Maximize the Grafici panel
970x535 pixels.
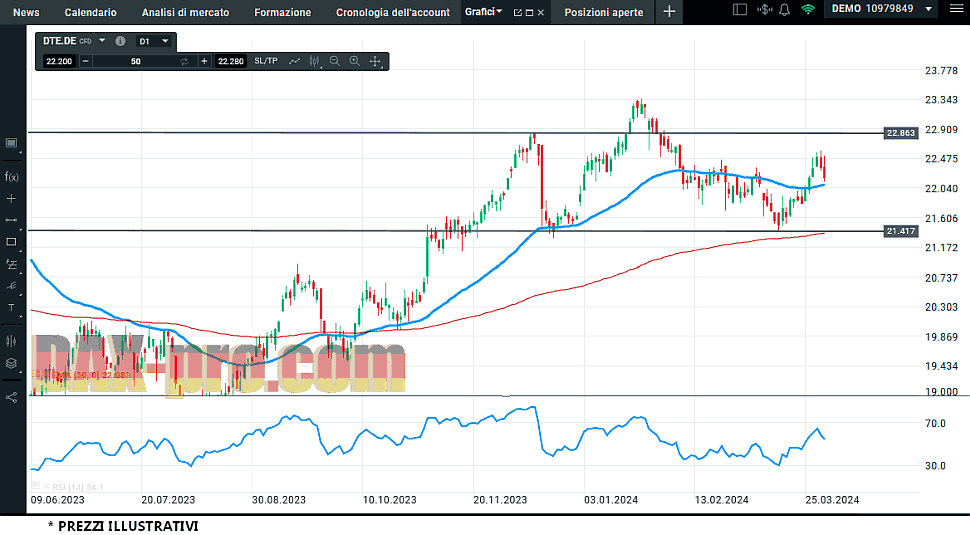[x=530, y=12]
